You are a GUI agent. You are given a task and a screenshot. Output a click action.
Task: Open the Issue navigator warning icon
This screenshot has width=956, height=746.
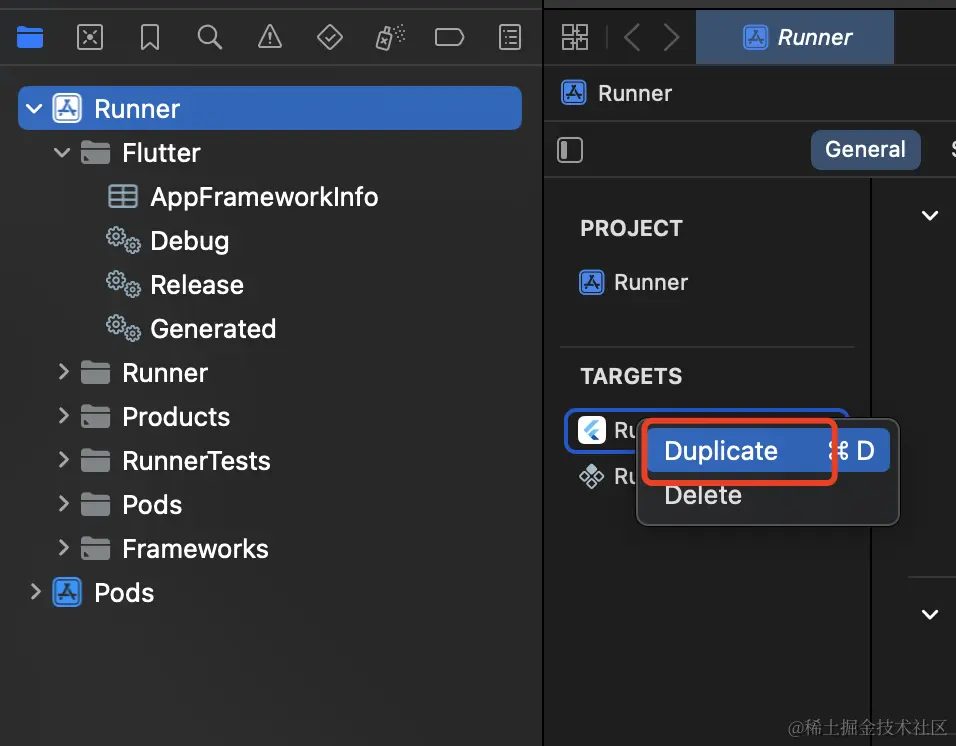pos(269,37)
